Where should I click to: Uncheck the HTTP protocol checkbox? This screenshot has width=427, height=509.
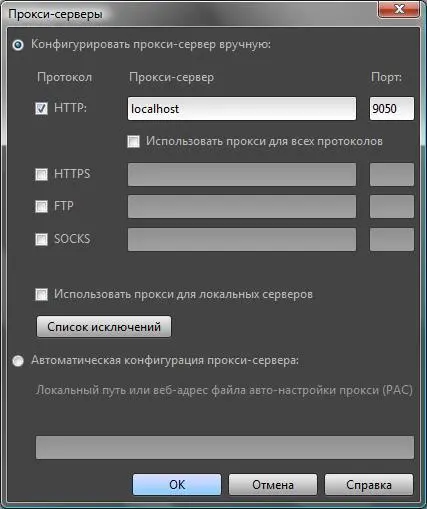42,108
